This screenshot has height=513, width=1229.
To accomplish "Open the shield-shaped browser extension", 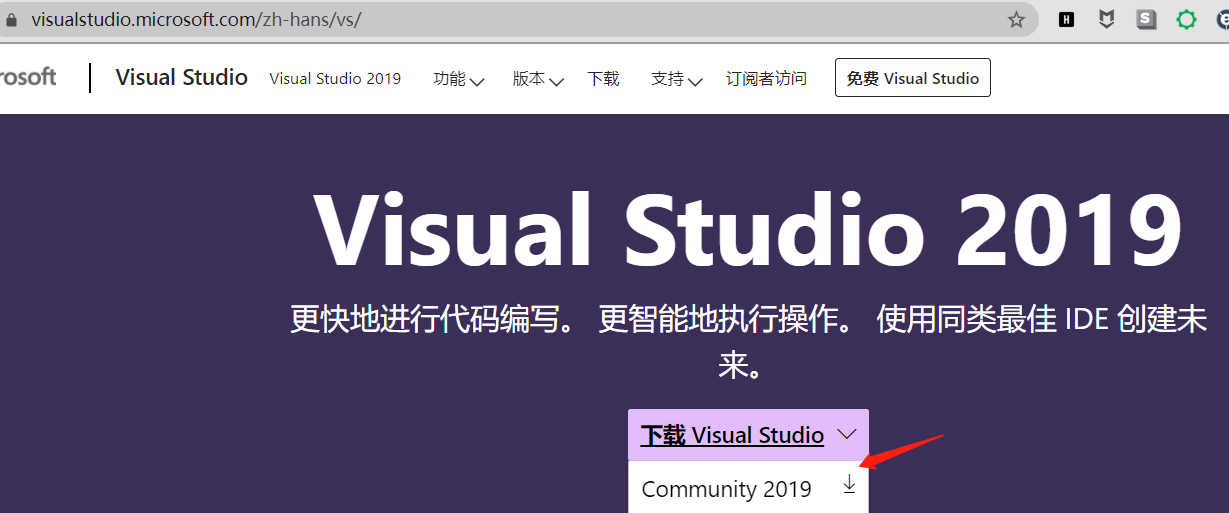I will (1106, 19).
